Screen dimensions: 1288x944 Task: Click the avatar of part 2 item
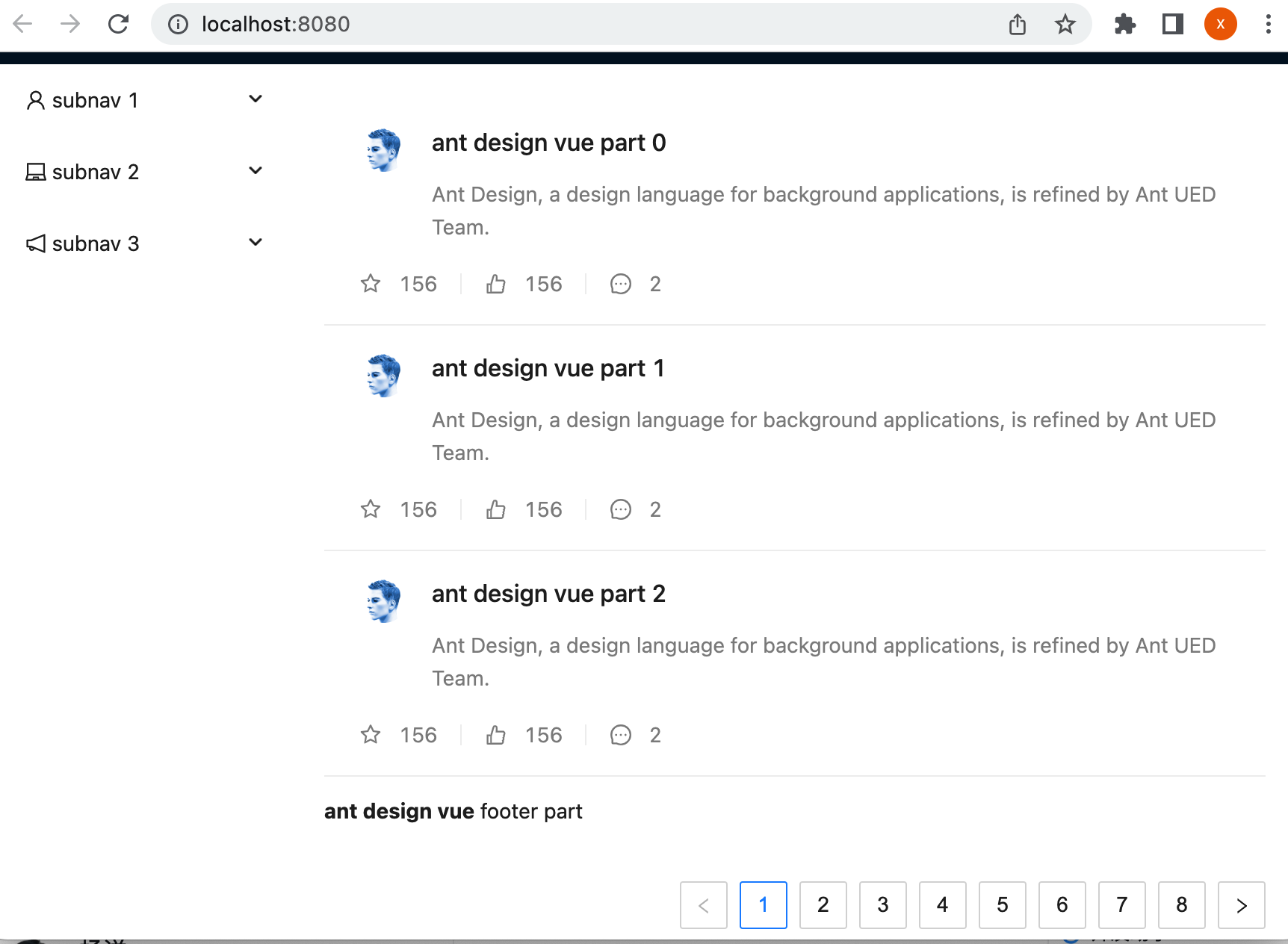384,601
